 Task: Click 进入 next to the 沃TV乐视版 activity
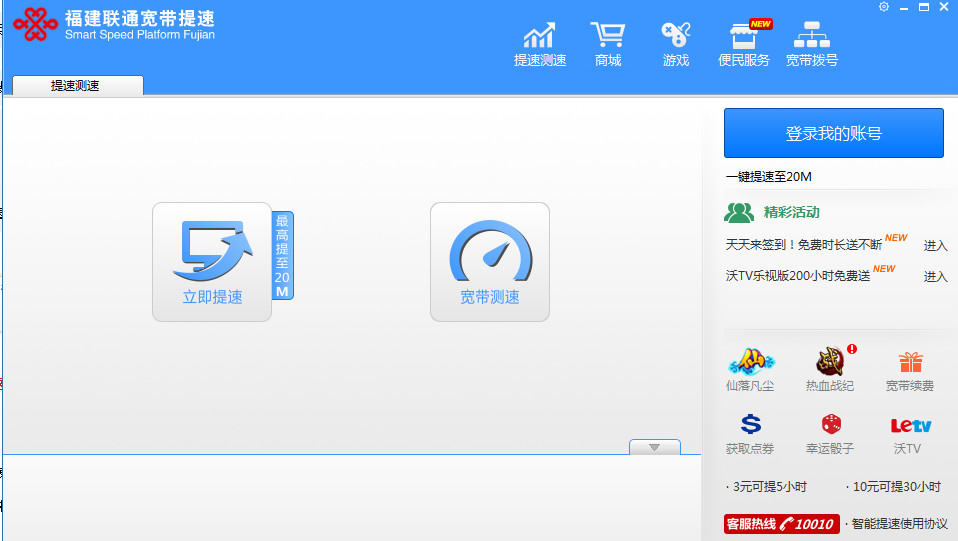pyautogui.click(x=935, y=277)
